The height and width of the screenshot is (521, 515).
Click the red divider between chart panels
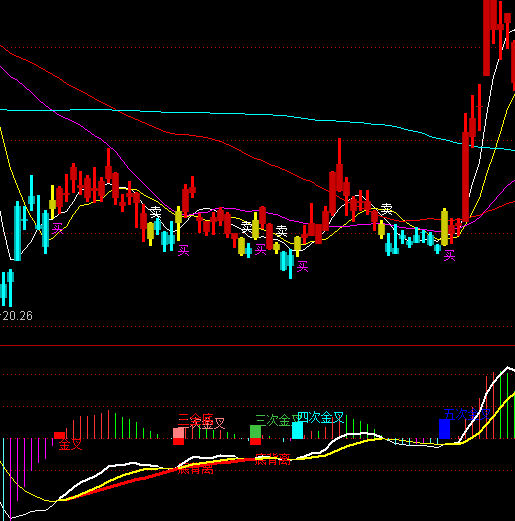coord(257,346)
